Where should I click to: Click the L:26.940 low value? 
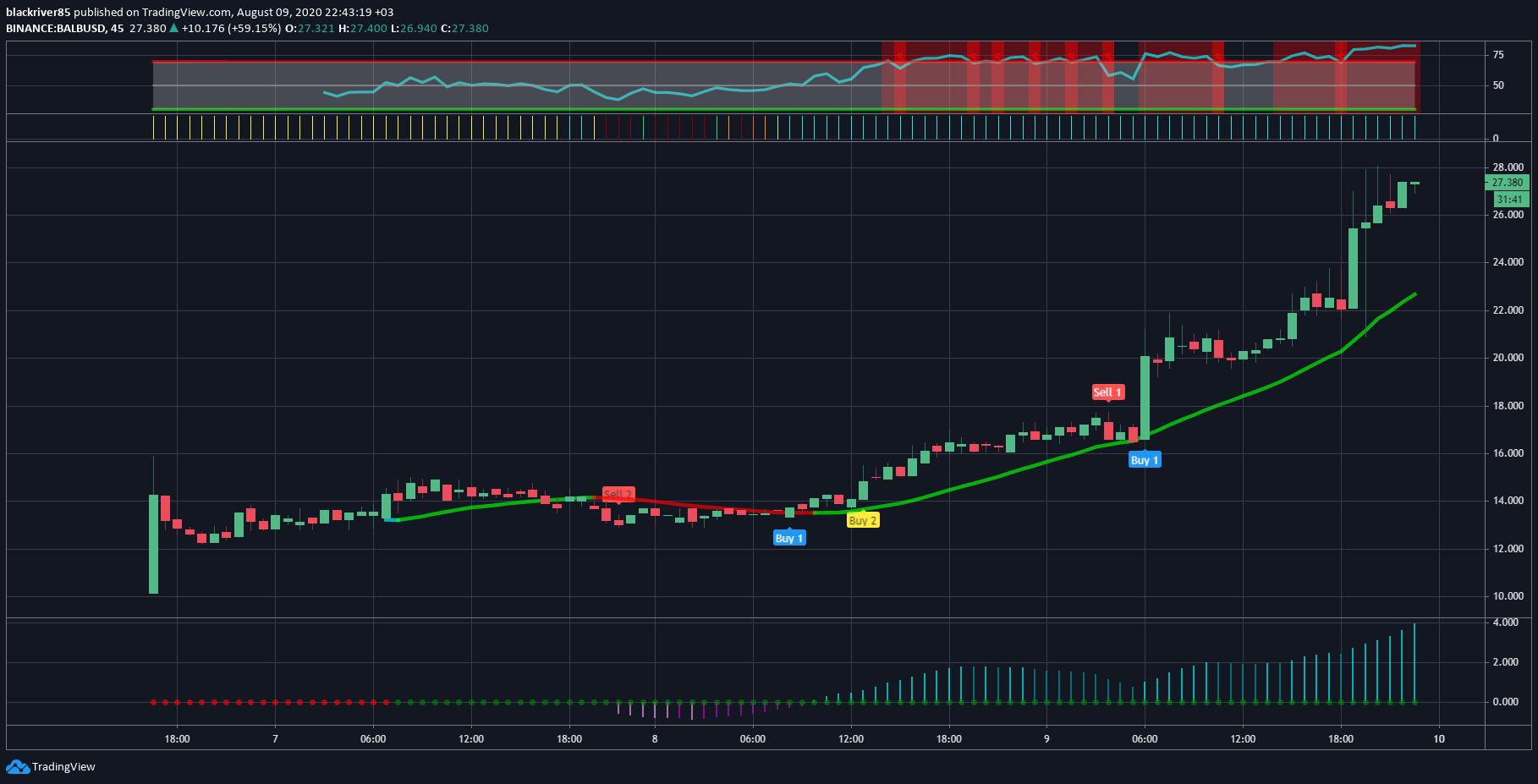414,28
